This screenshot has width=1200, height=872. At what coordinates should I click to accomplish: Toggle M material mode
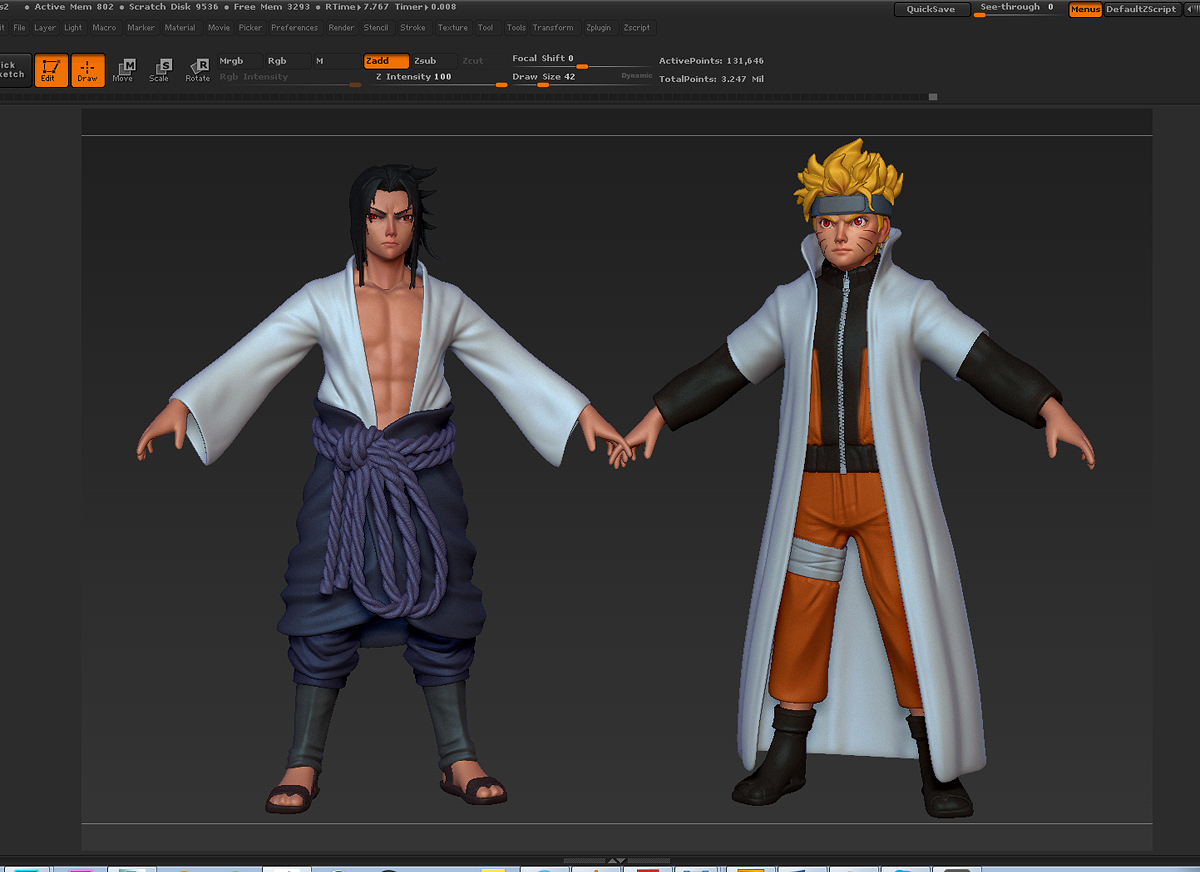[x=336, y=61]
